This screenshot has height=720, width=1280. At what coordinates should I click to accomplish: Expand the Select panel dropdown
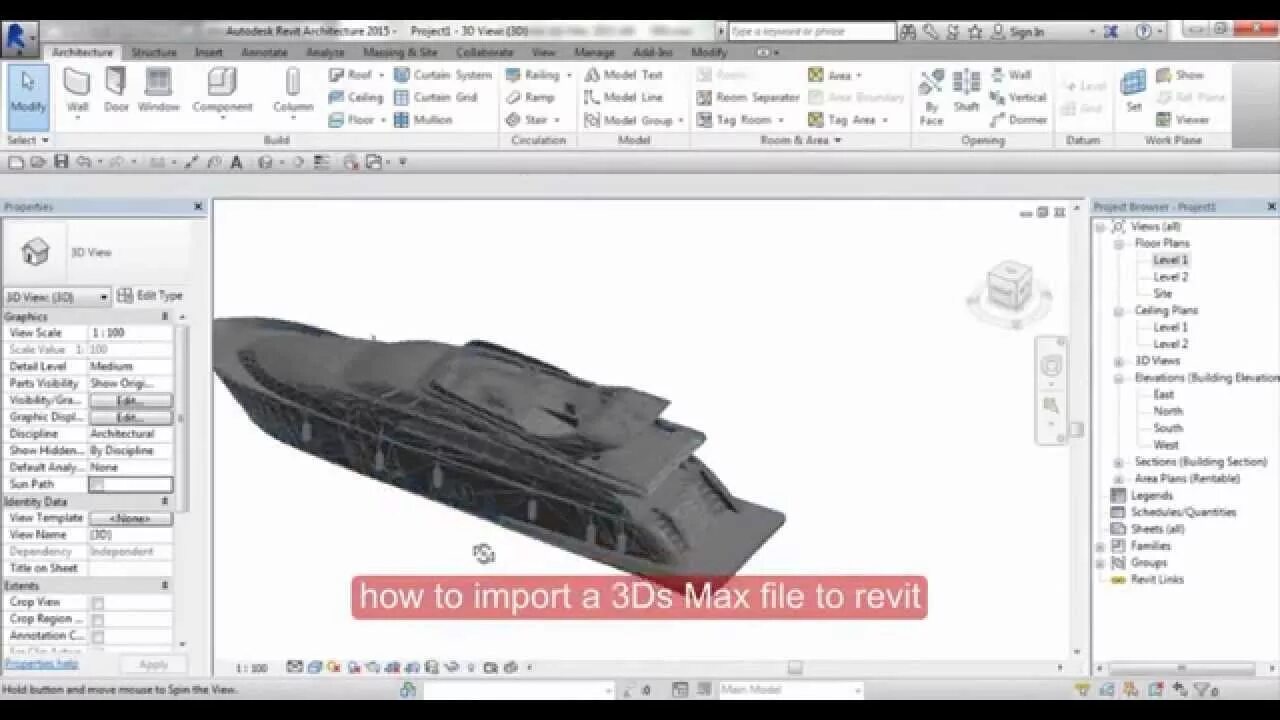(27, 140)
